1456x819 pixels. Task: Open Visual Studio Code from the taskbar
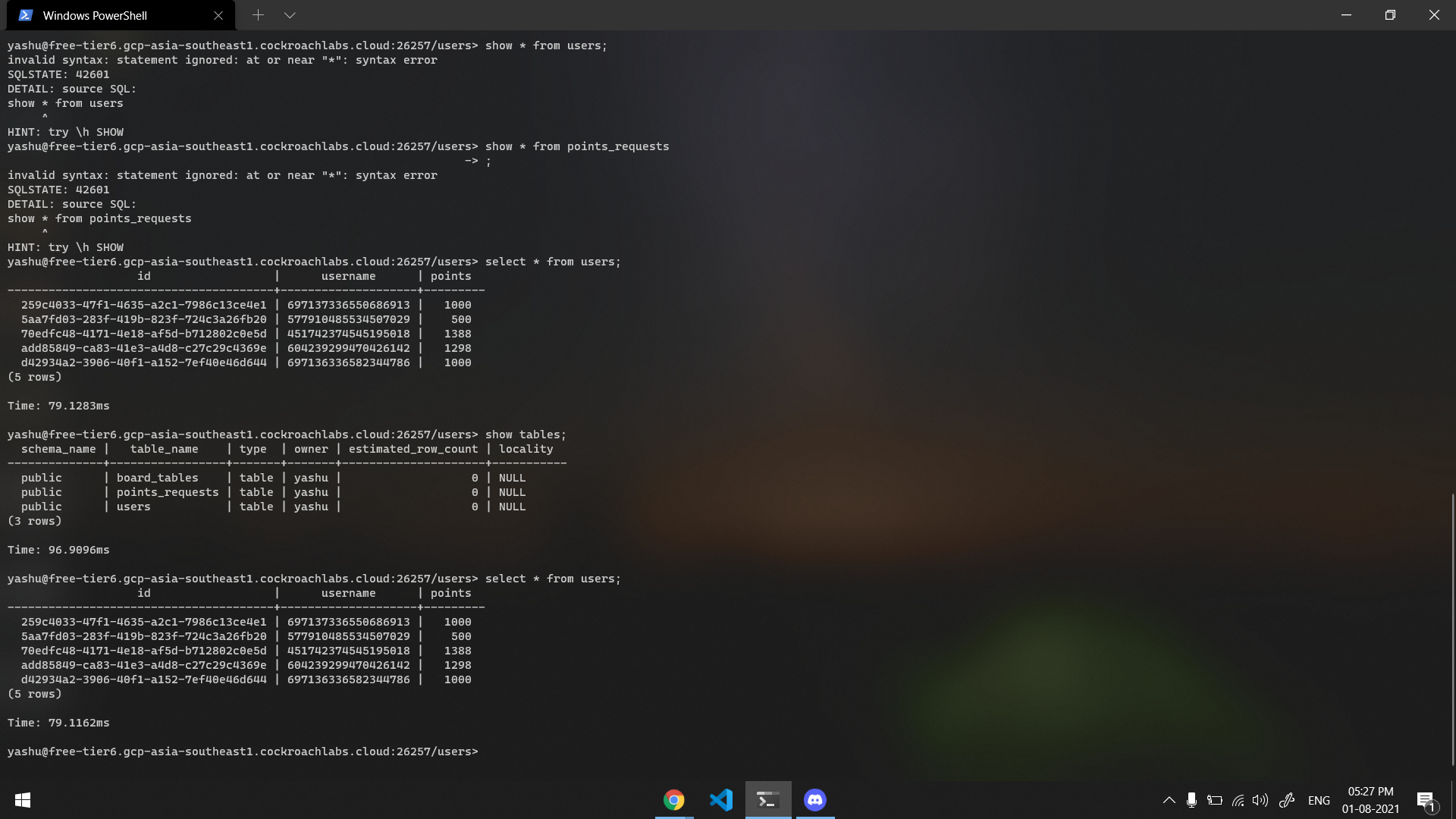720,800
